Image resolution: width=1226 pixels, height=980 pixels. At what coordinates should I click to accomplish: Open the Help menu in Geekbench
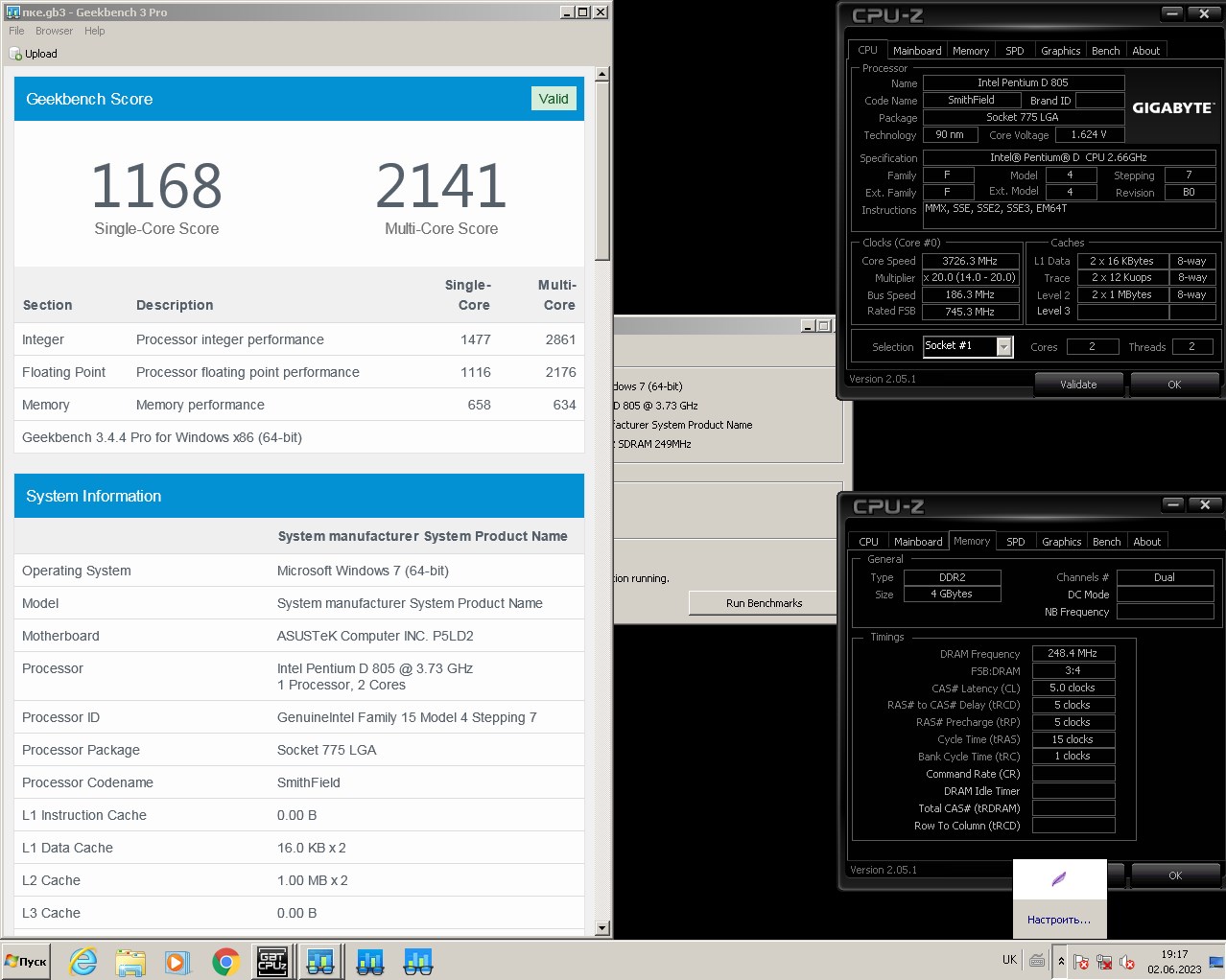[x=94, y=31]
